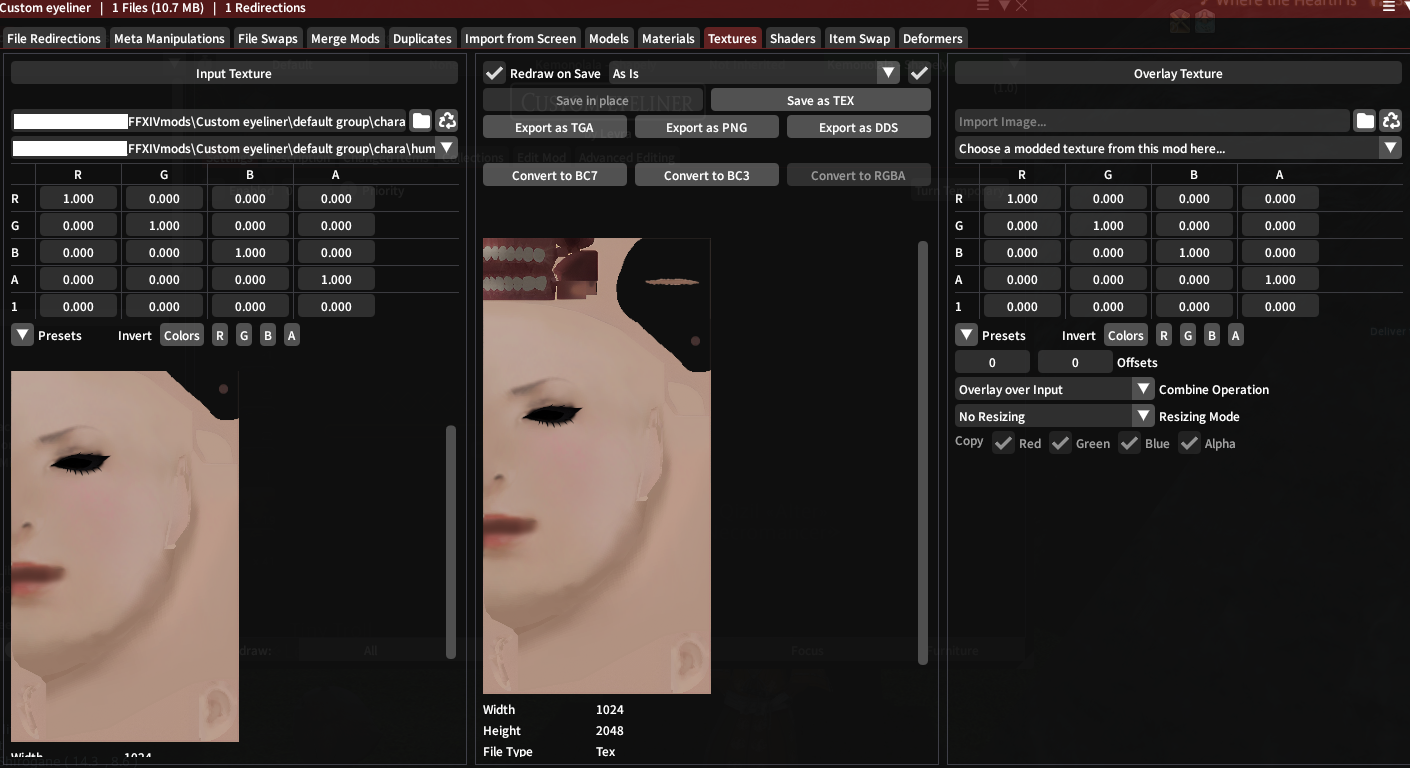Switch to Meta Manipulations tab

[x=169, y=38]
